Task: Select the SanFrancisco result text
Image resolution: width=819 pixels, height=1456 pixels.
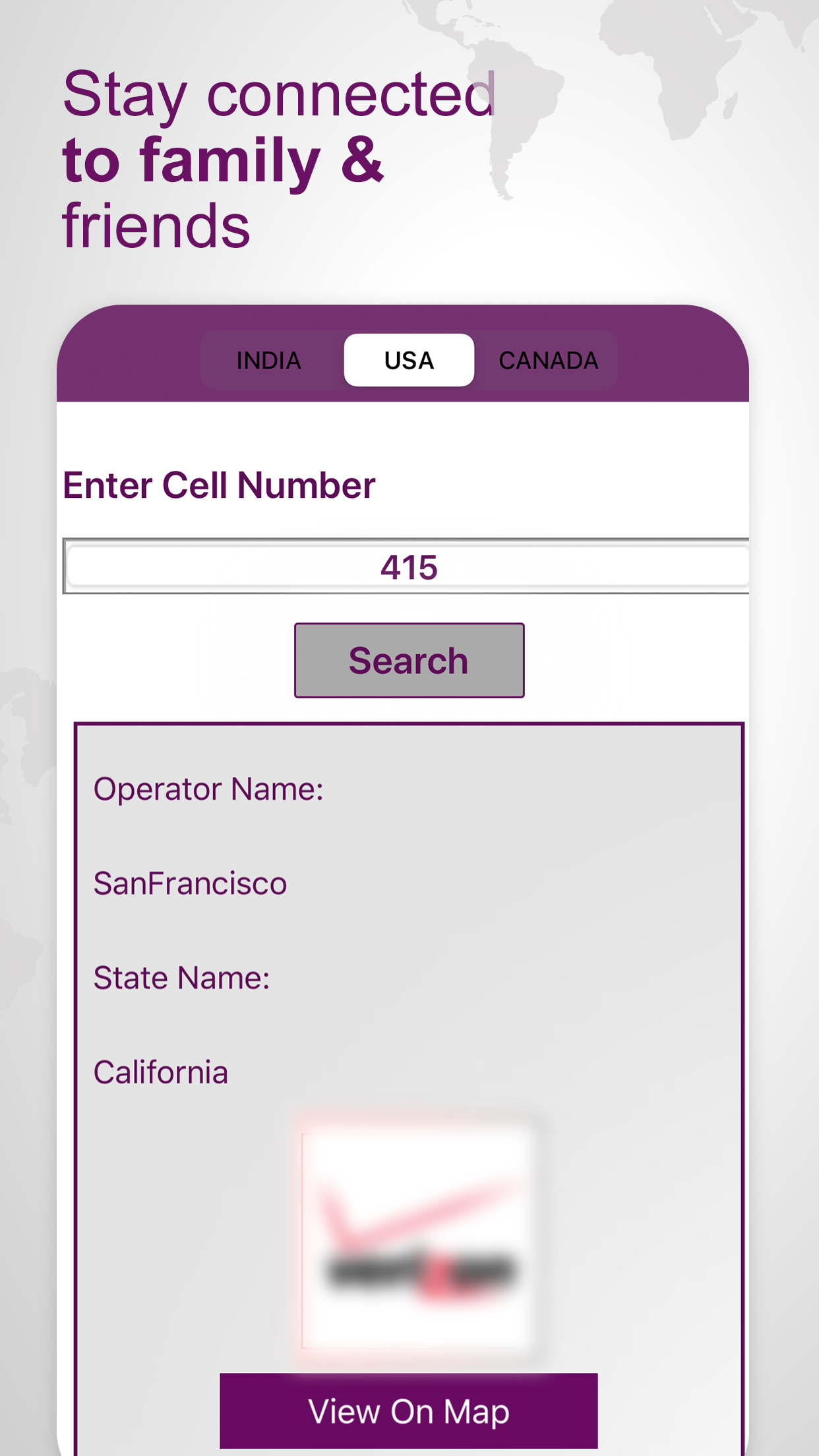Action: click(x=190, y=884)
